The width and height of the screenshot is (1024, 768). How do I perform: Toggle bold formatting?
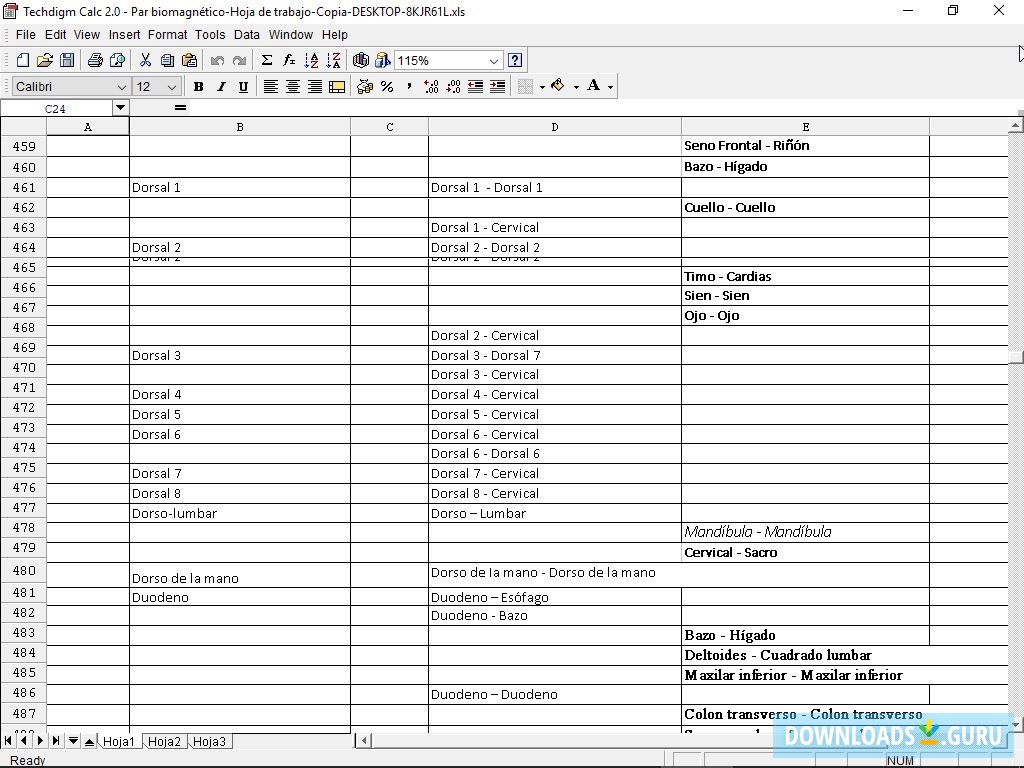tap(198, 86)
